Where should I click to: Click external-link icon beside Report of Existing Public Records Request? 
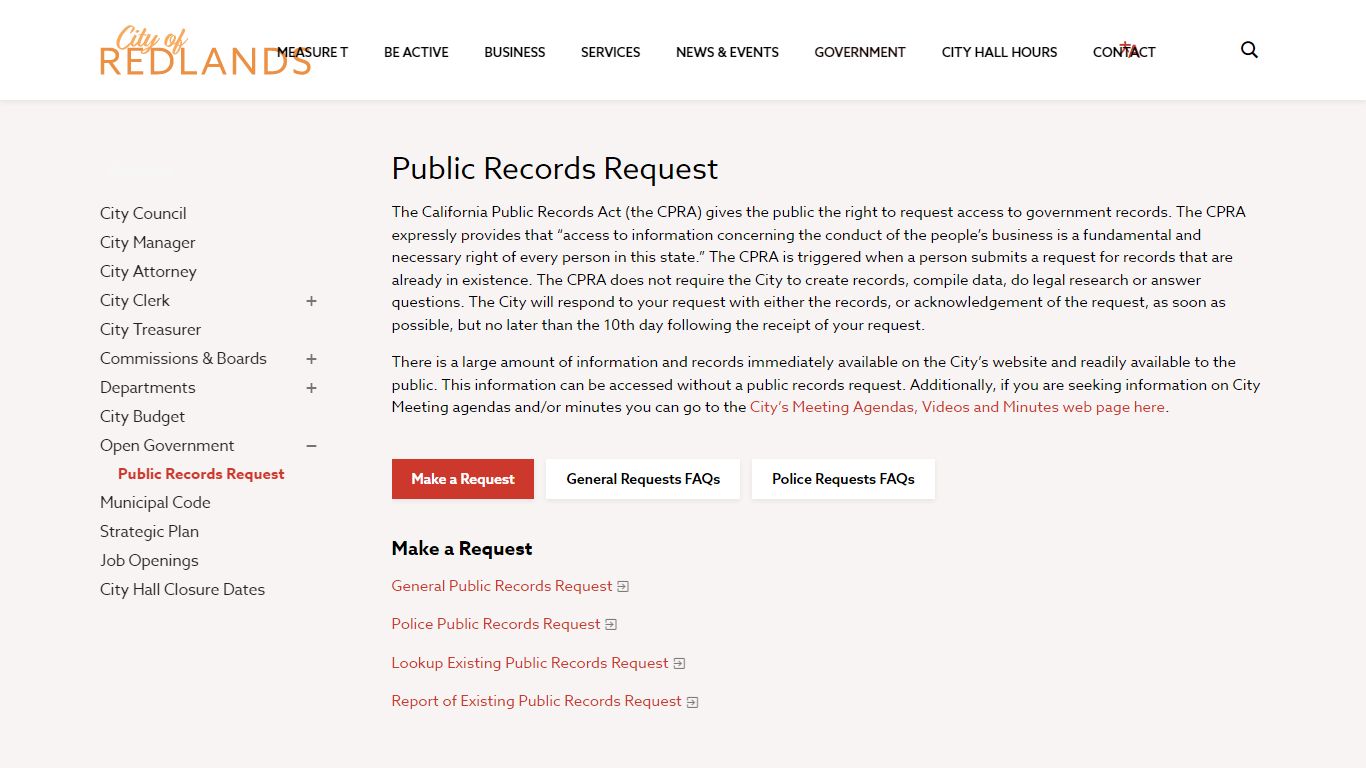(x=692, y=702)
